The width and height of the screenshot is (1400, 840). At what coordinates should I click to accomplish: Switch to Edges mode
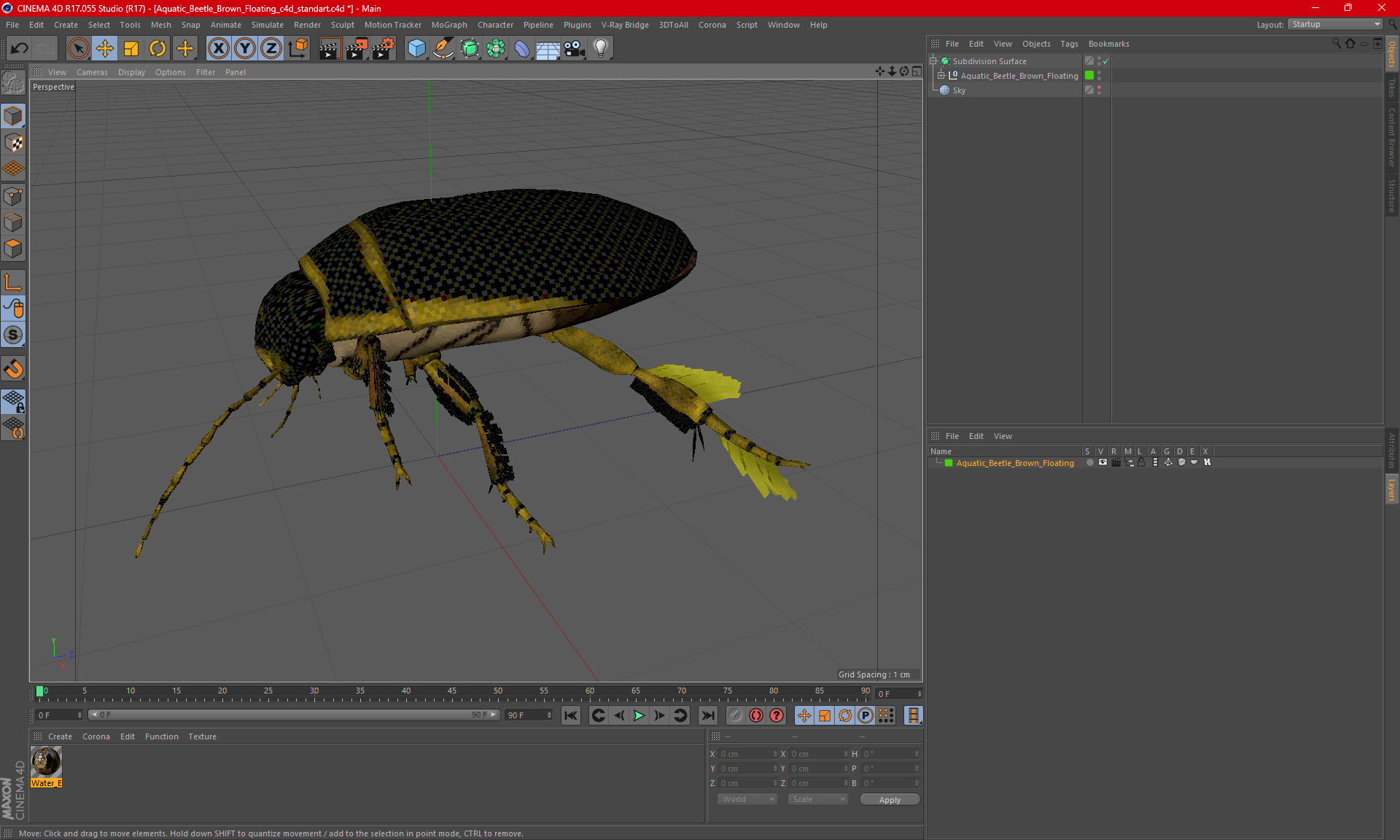13,222
